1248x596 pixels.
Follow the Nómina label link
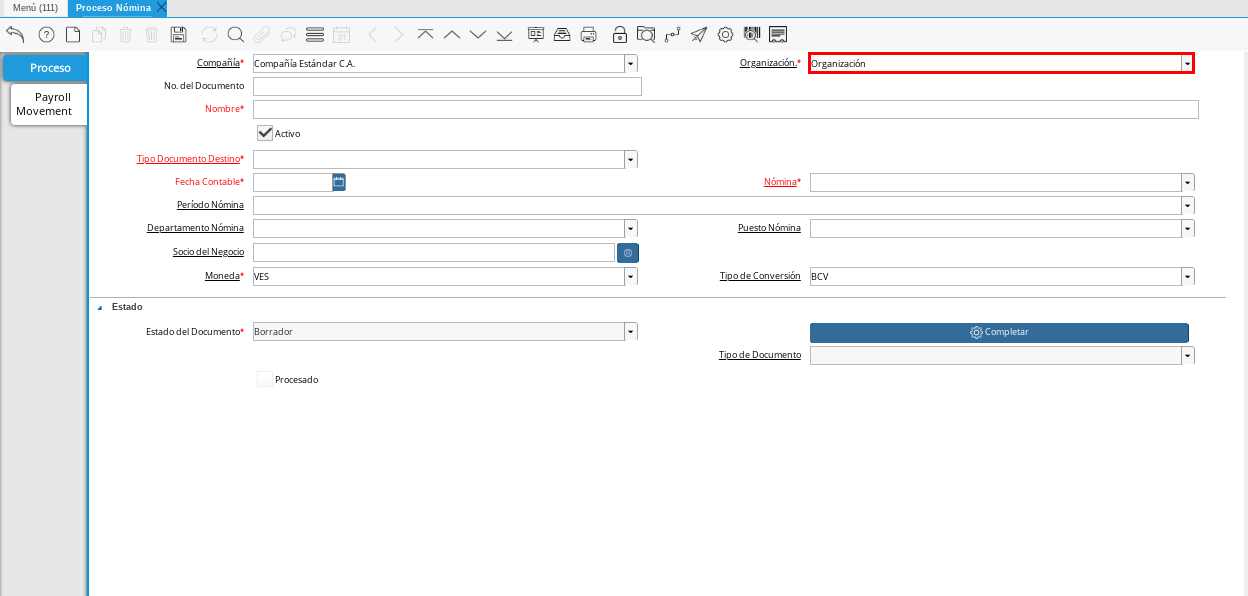780,182
